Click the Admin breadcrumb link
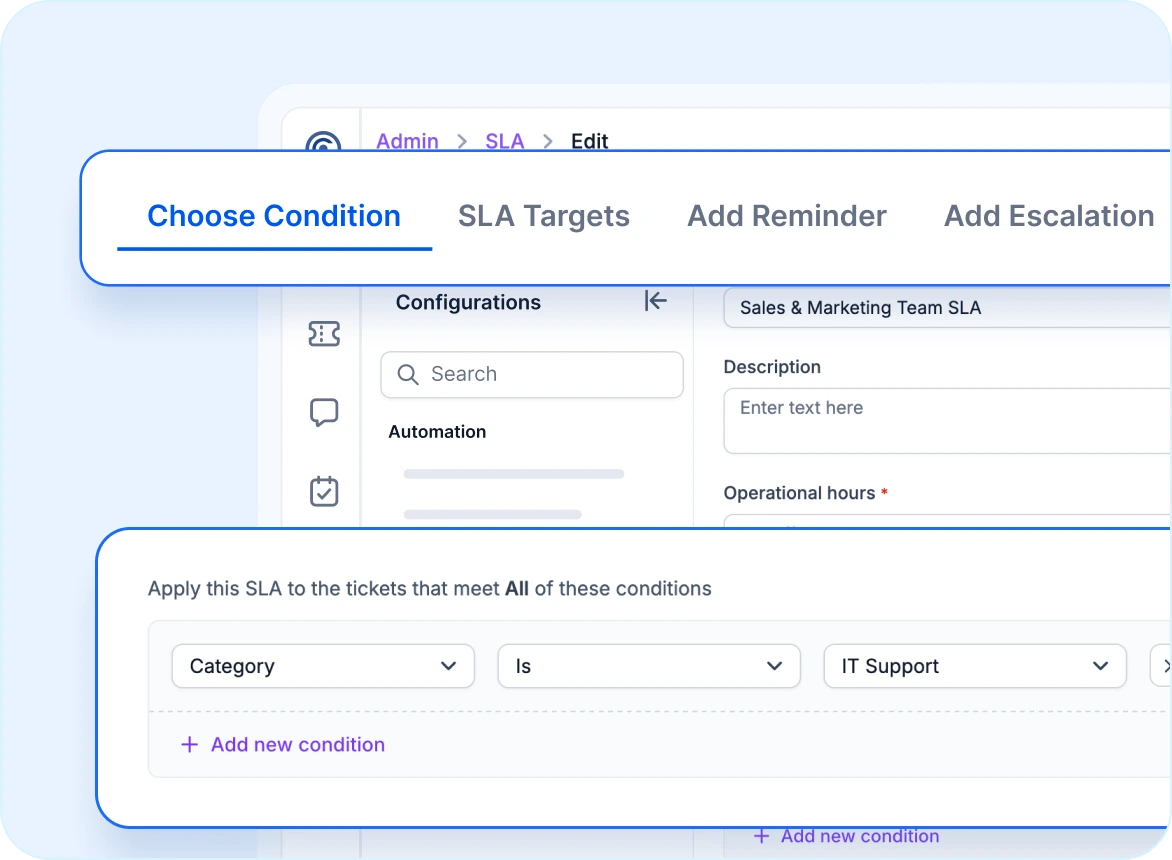This screenshot has width=1172, height=860. (x=406, y=141)
